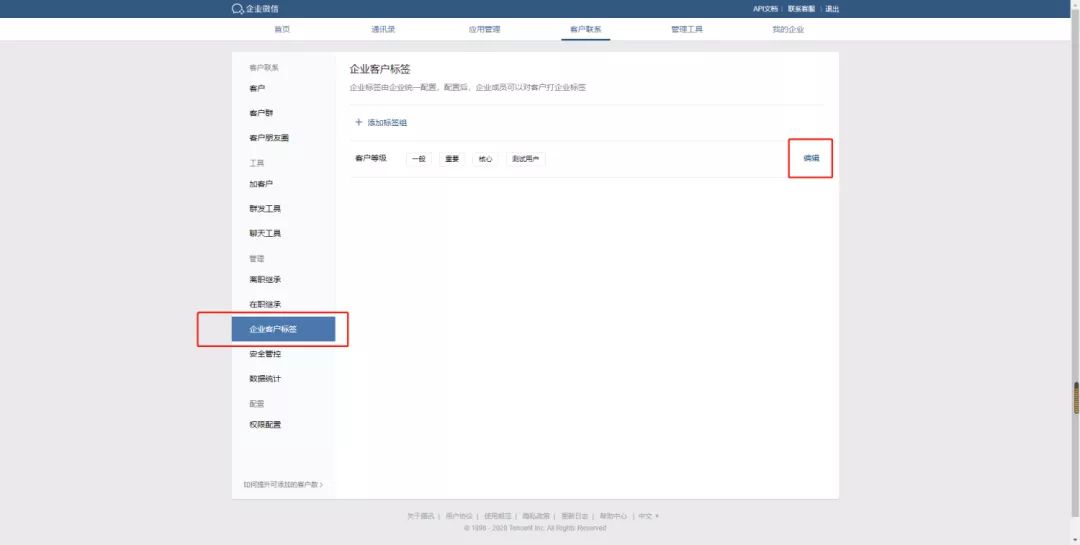This screenshot has width=1080, height=545.
Task: Click the 企业微信 logo icon
Action: click(238, 9)
